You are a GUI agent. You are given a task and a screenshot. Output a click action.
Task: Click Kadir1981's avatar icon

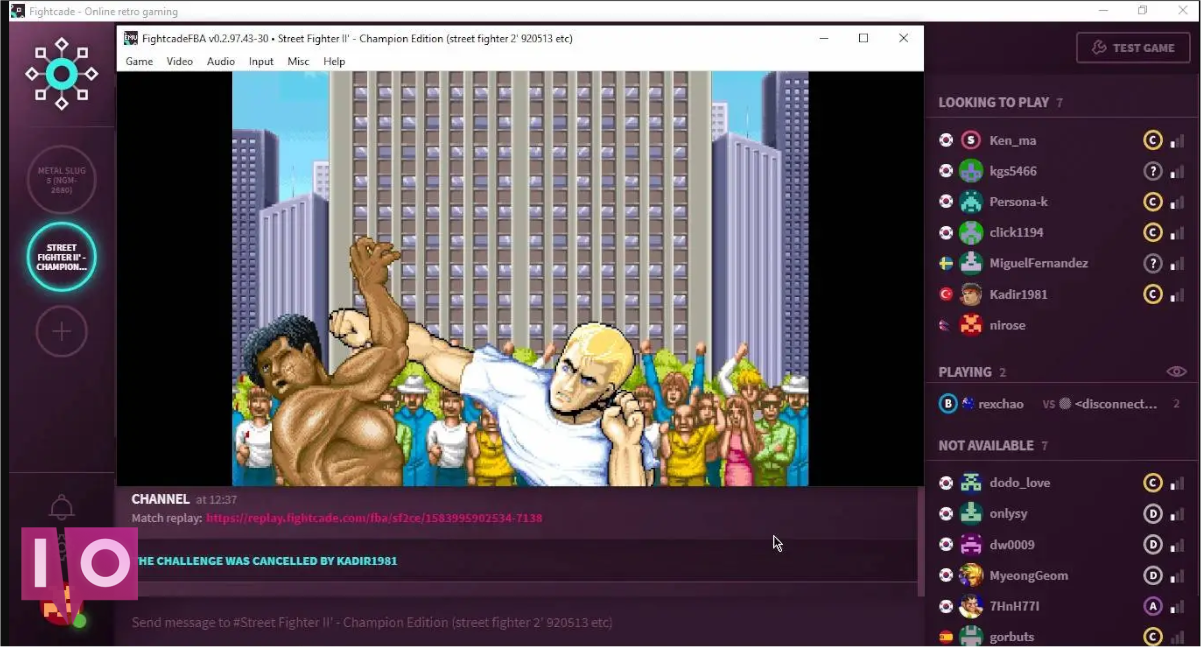tap(971, 294)
